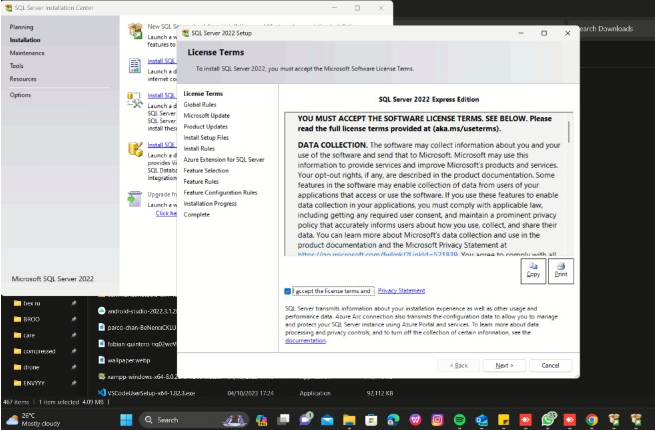Open the weather widget showing Mostly cloudy

click(33, 420)
